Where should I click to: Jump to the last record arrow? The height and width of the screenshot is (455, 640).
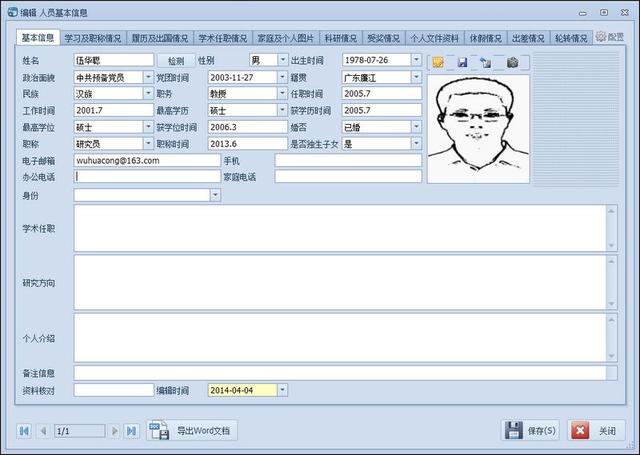point(131,431)
